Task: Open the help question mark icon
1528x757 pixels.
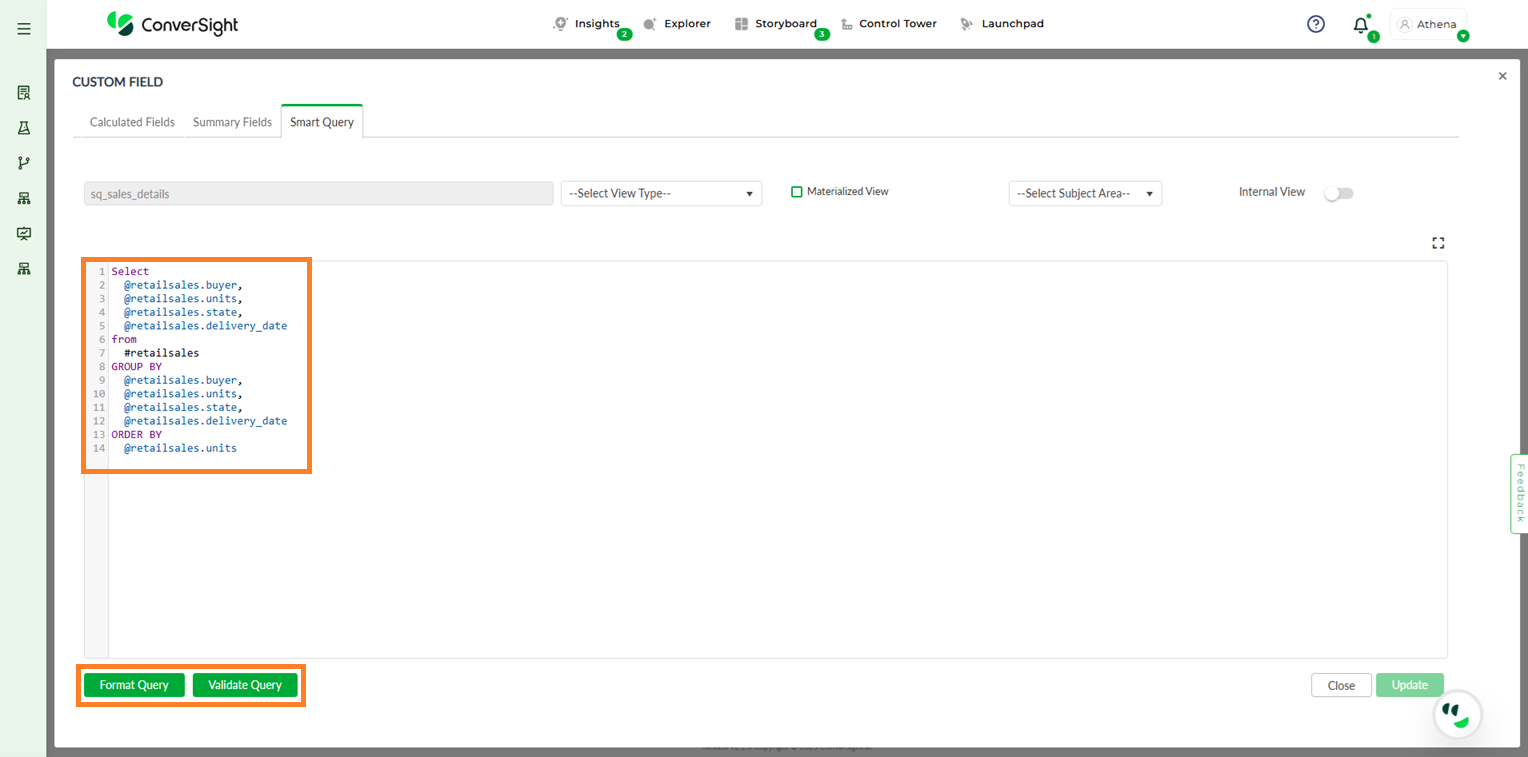Action: (x=1316, y=24)
